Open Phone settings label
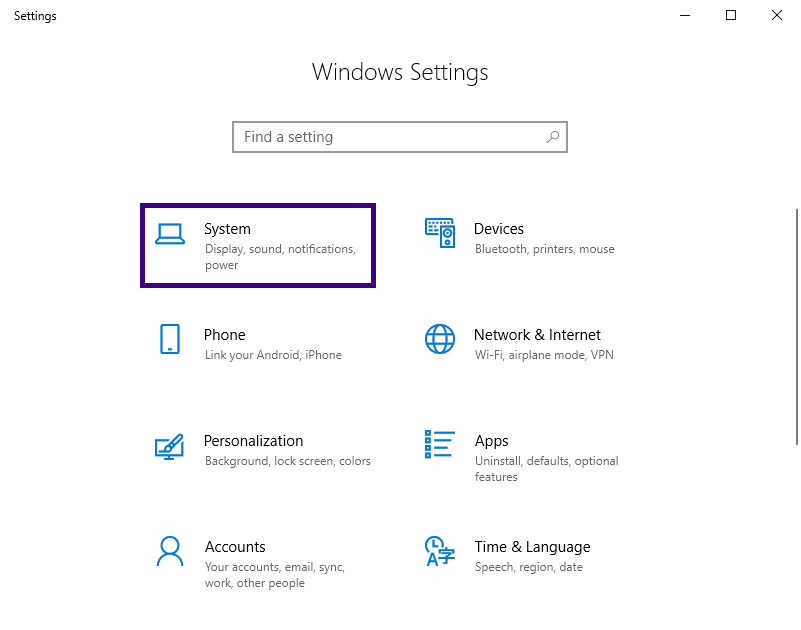 [x=224, y=335]
